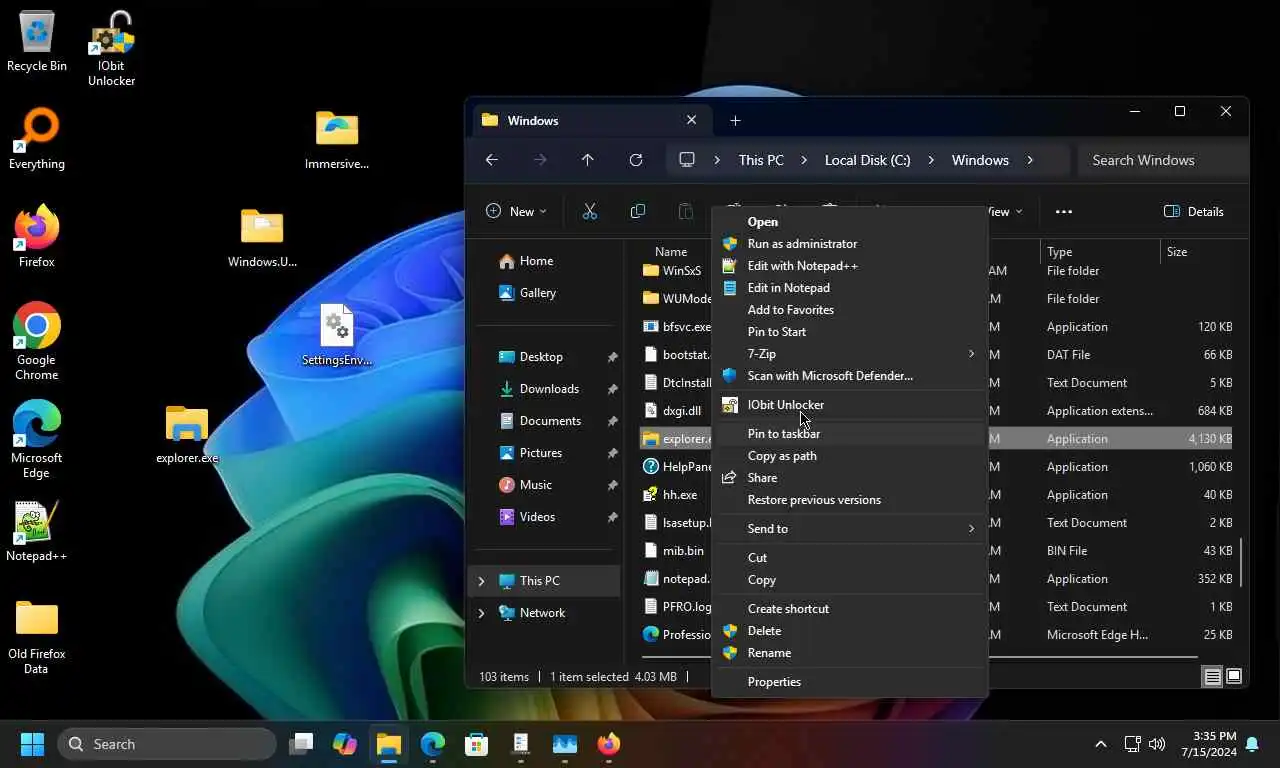The width and height of the screenshot is (1280, 768).
Task: Choose Properties in context menu
Action: [849, 682]
